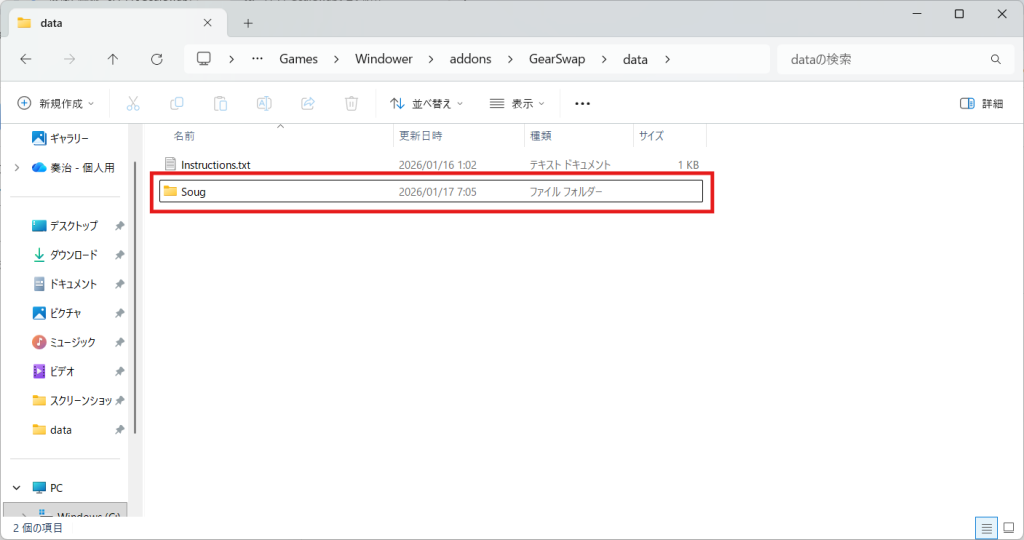Open the 新規作成 dropdown
Image resolution: width=1024 pixels, height=540 pixels.
click(56, 103)
